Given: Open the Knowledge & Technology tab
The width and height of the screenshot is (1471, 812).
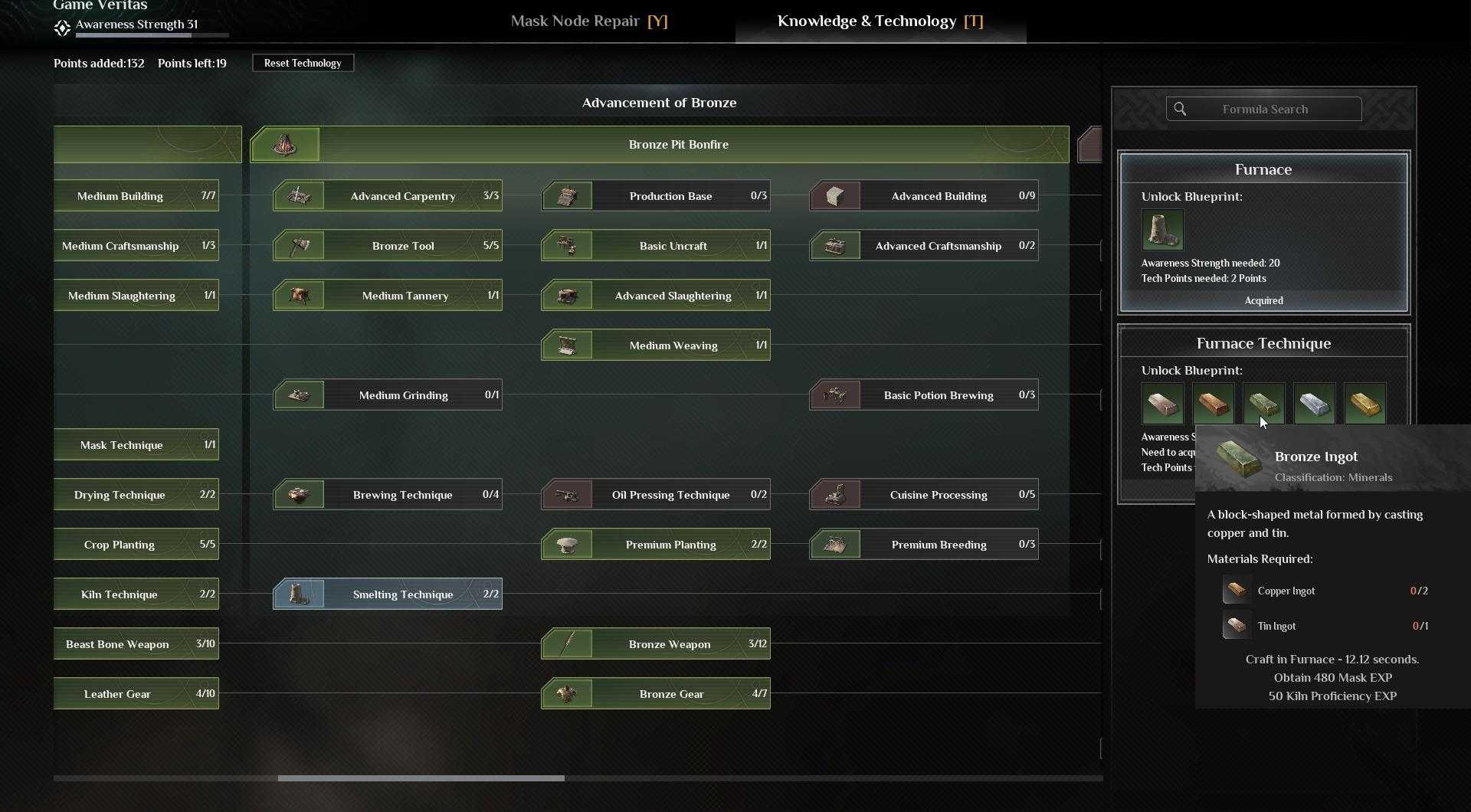Looking at the screenshot, I should 880,21.
